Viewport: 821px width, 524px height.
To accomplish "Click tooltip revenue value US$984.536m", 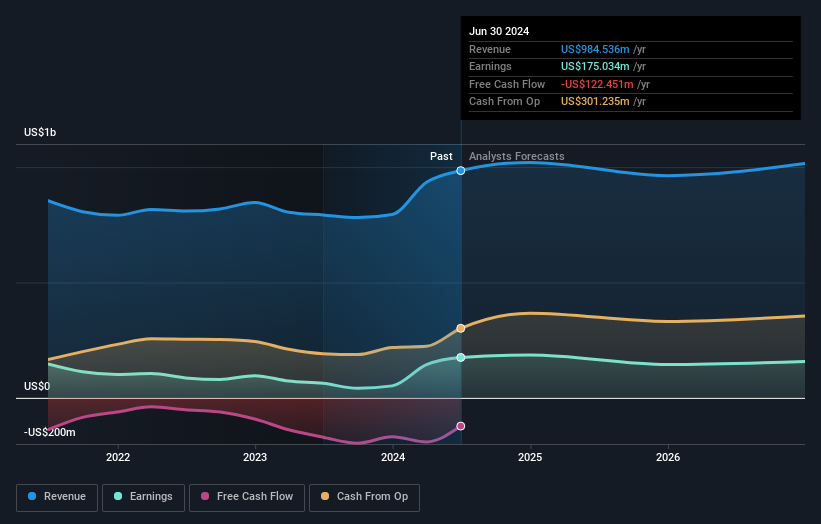I will (x=595, y=49).
